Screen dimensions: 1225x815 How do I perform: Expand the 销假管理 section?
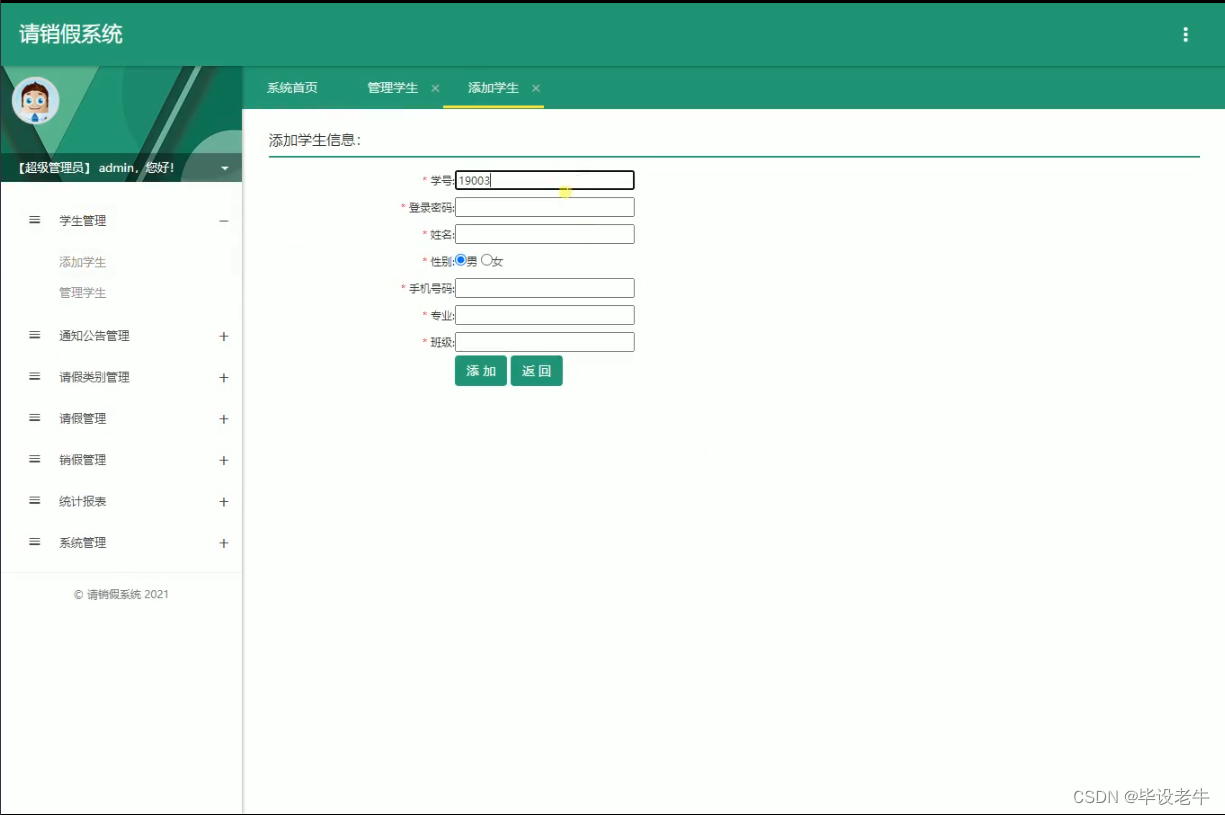click(x=224, y=461)
